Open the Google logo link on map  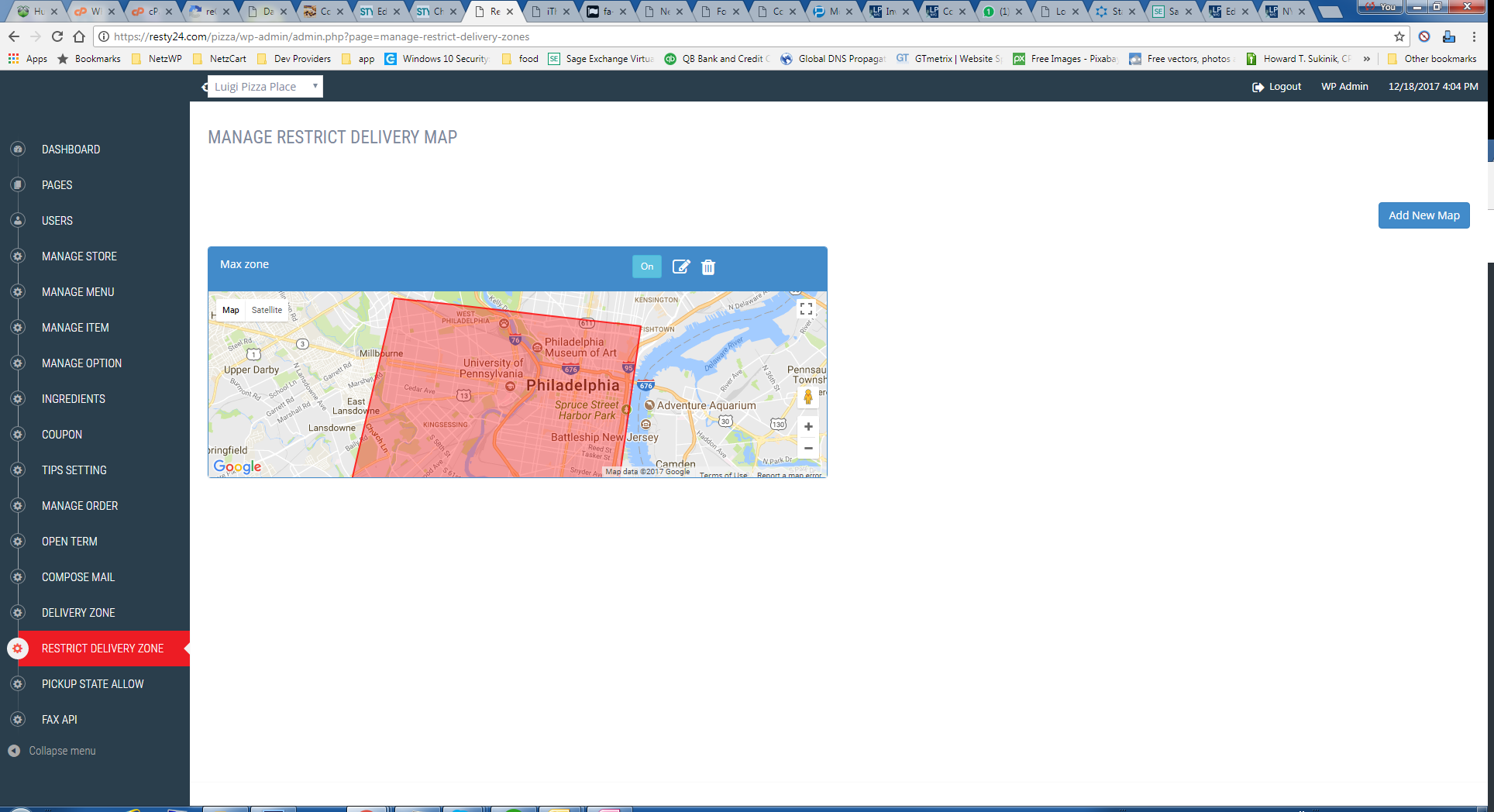click(x=237, y=466)
